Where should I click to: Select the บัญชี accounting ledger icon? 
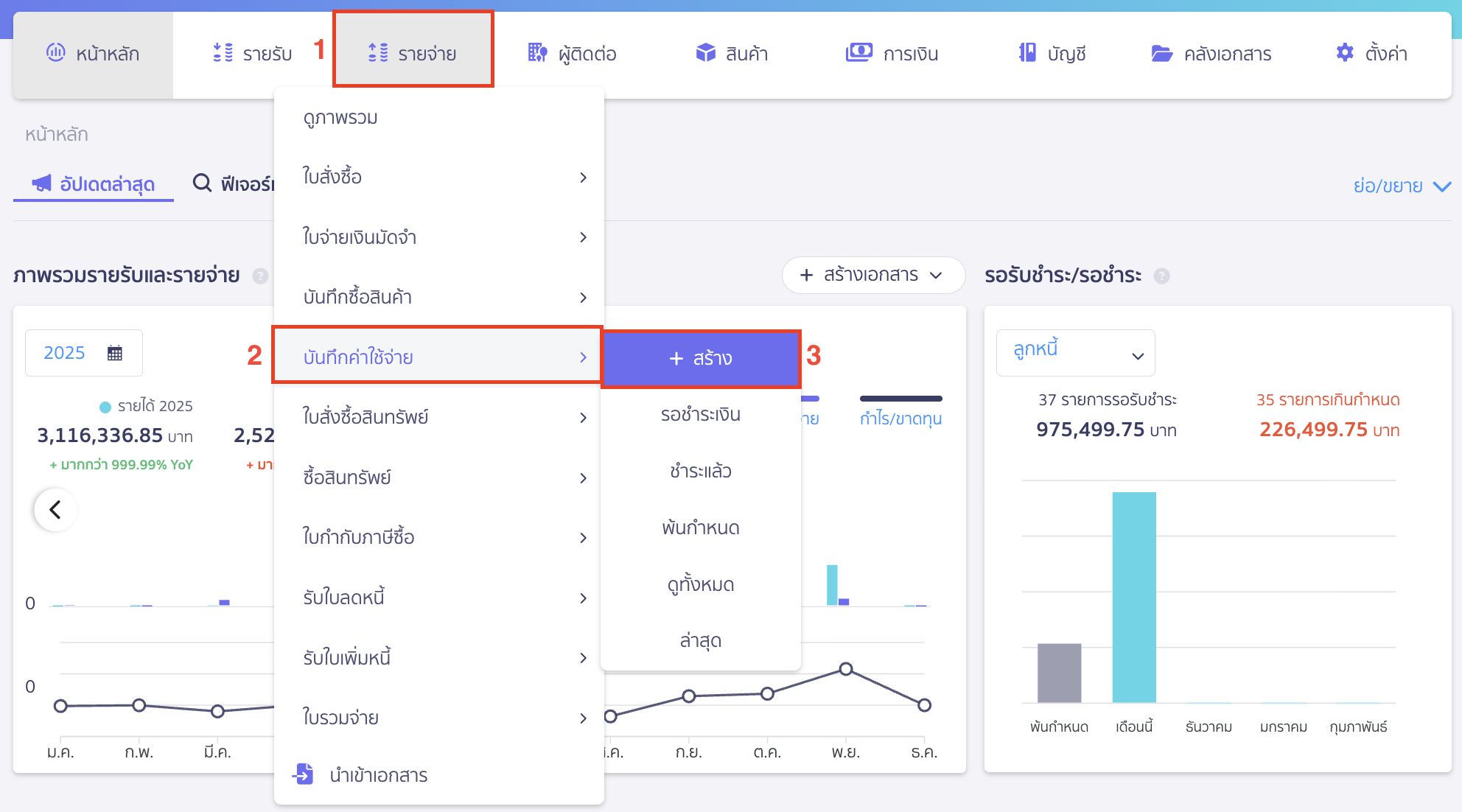(x=1026, y=52)
